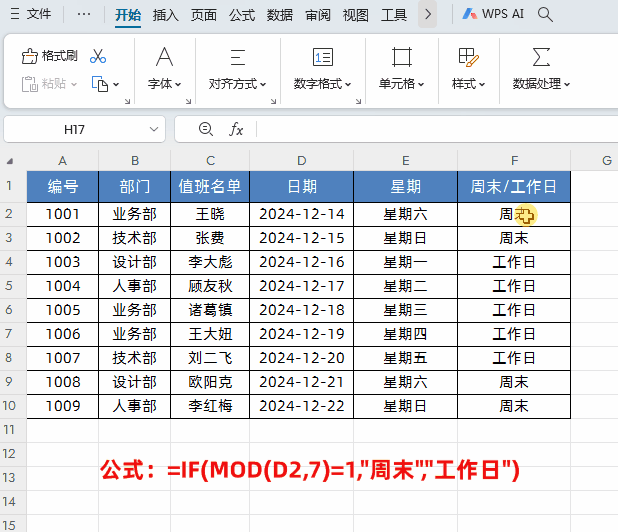Click cell with name 王晓

[x=210, y=214]
